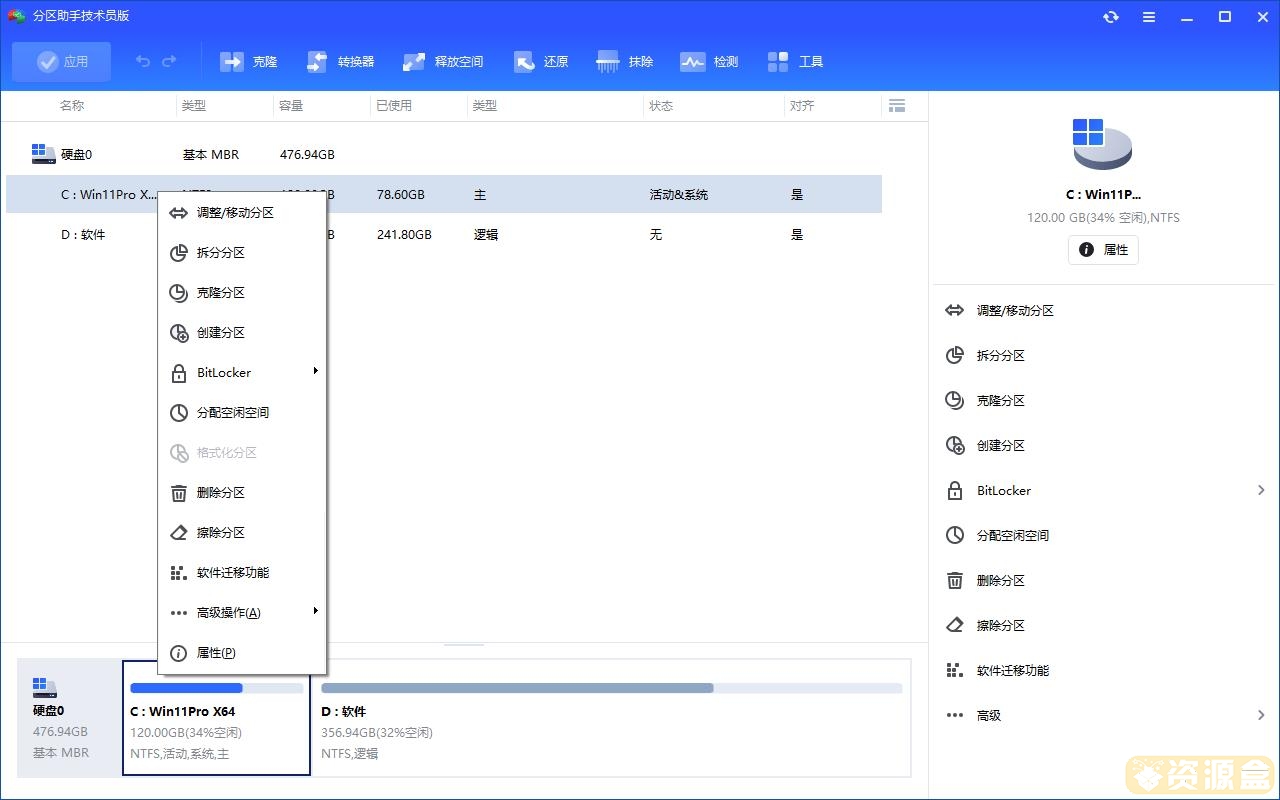
Task: Click the 名称 column header
Action: click(x=72, y=105)
